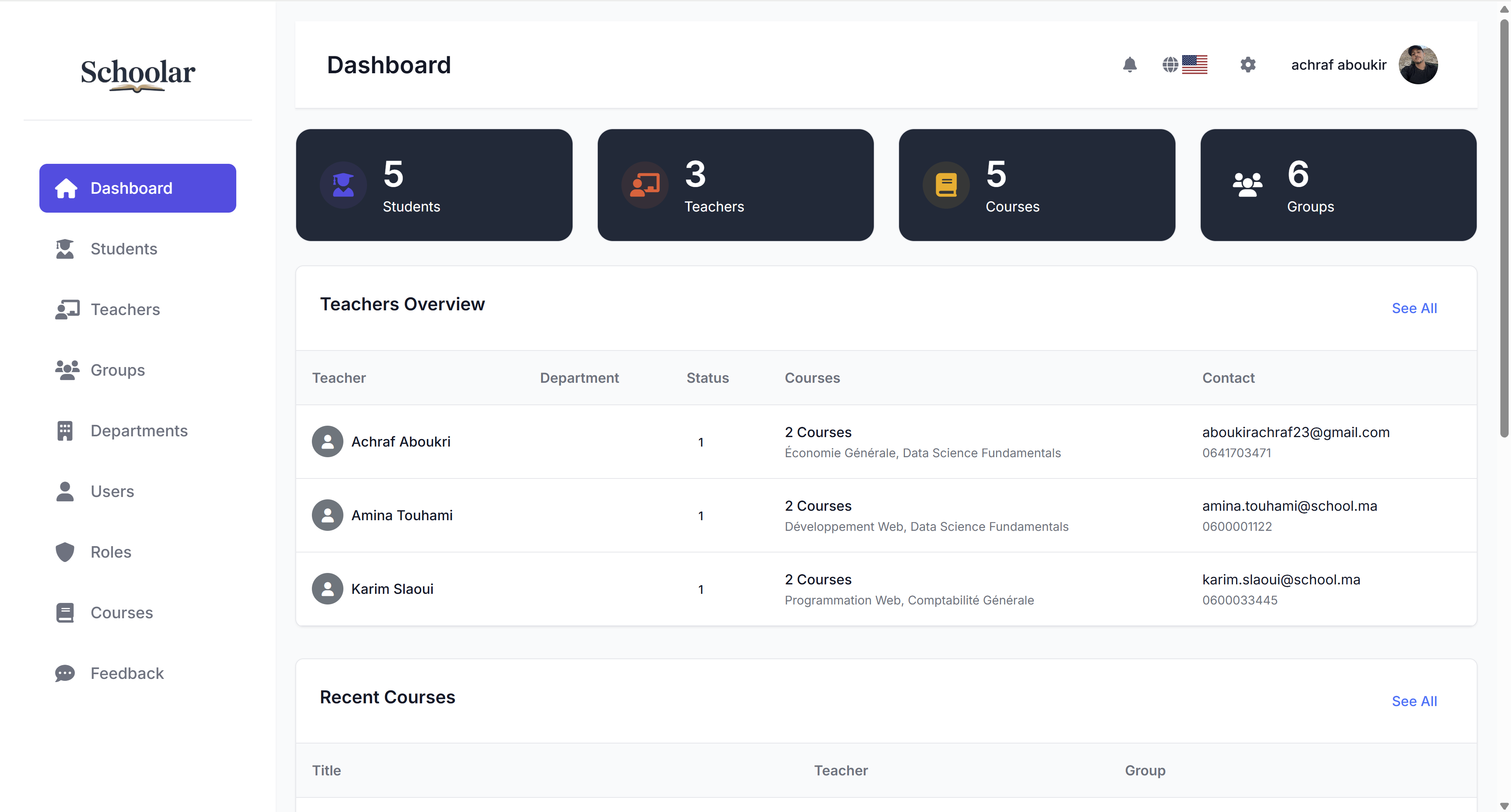Click the Groups card people icon

pyautogui.click(x=1248, y=185)
